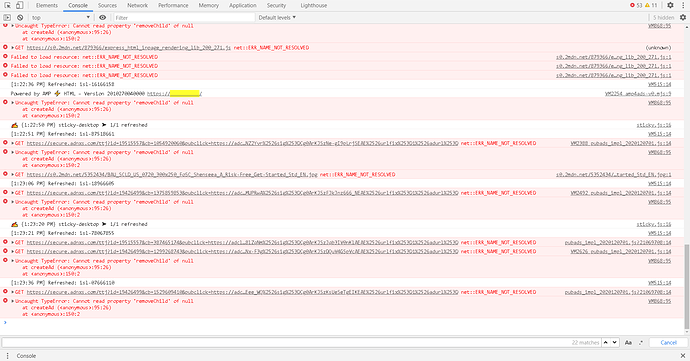Image resolution: width=690 pixels, height=361 pixels.
Task: Clear the console with the ban icon
Action: [x=20, y=18]
